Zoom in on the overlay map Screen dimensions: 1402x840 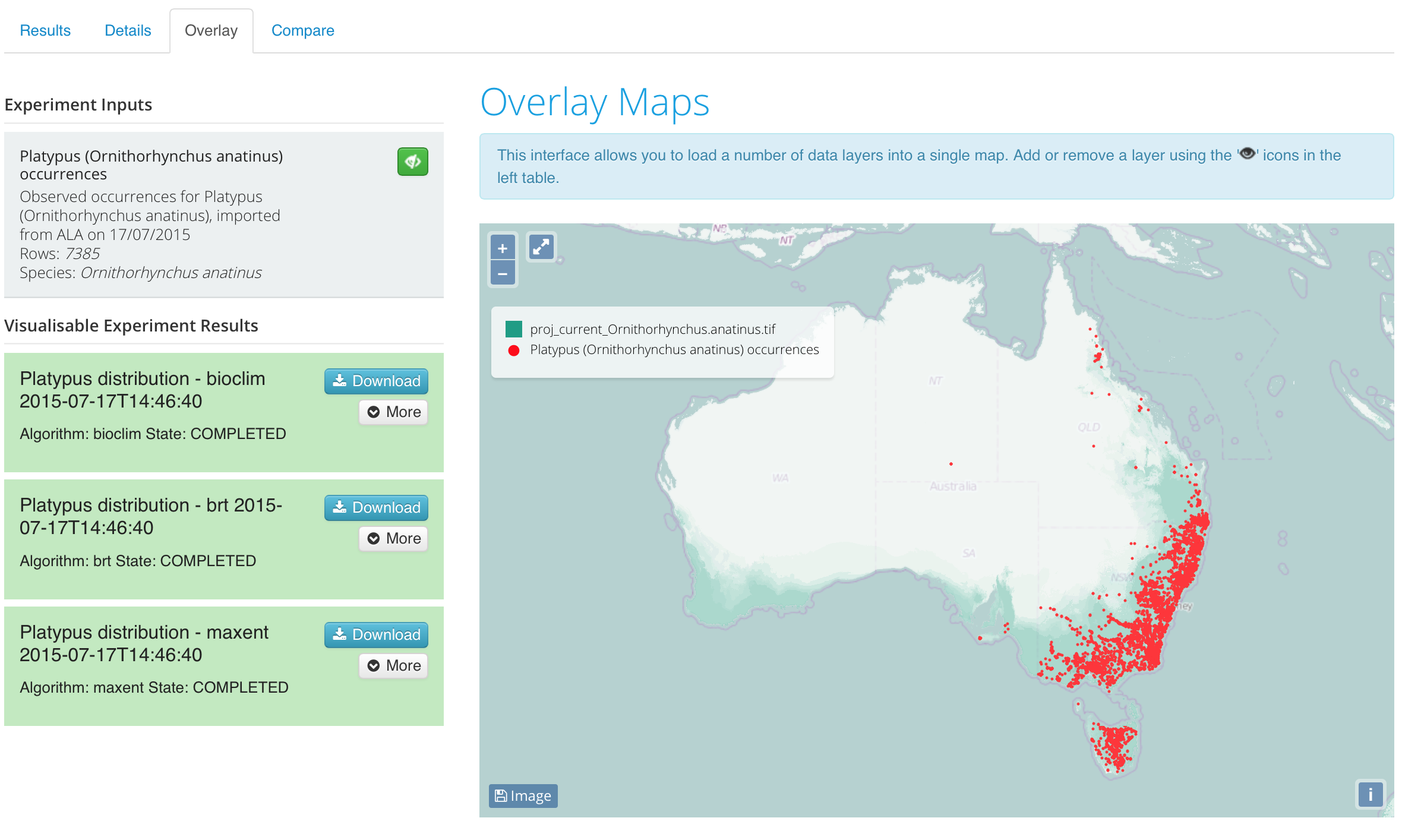503,248
